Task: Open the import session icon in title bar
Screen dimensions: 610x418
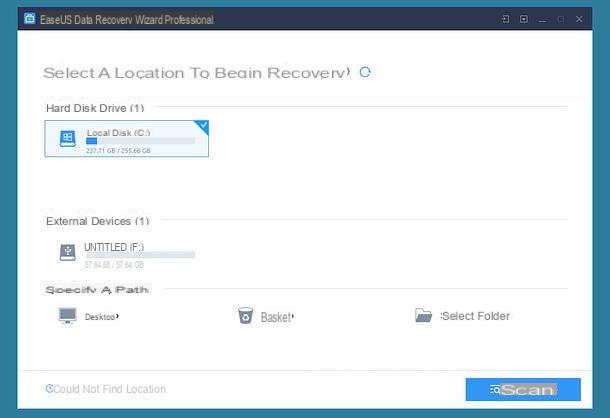Action: 505,19
